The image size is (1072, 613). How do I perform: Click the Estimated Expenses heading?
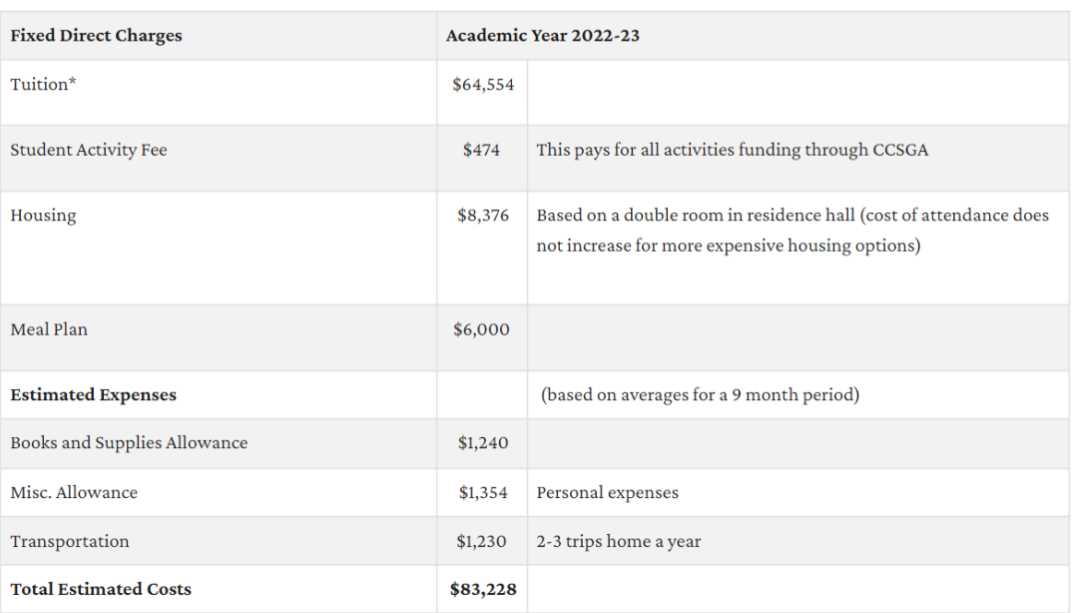(x=94, y=395)
